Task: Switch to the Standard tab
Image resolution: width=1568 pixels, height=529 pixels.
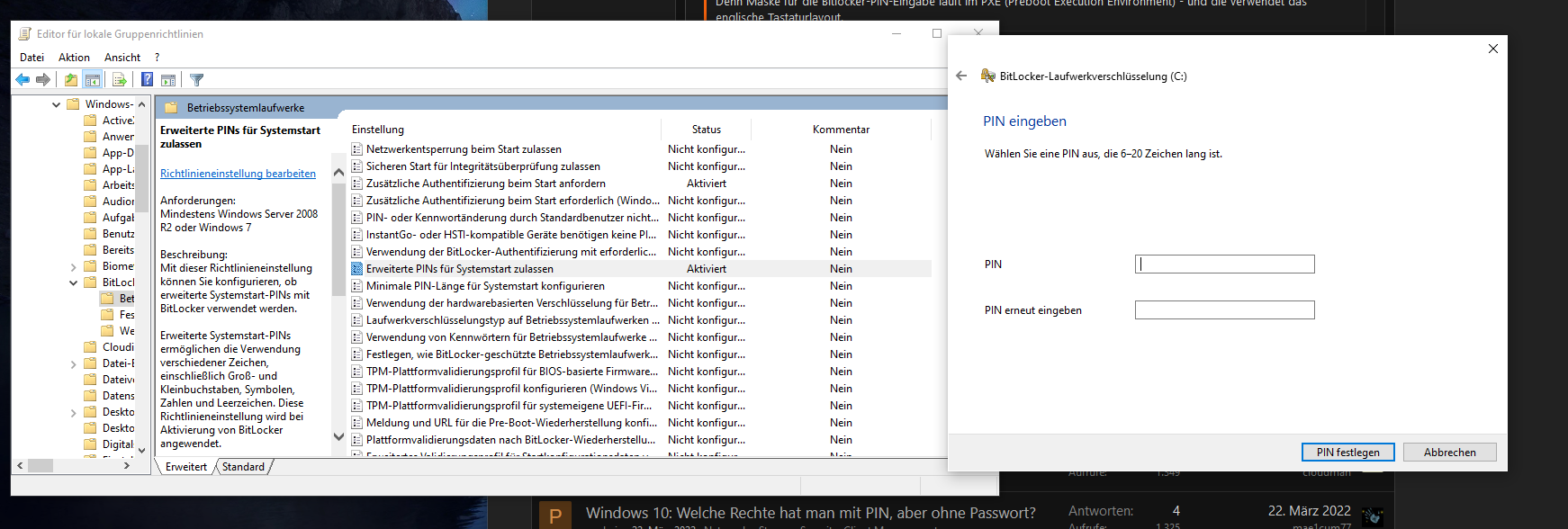Action: coord(243,467)
